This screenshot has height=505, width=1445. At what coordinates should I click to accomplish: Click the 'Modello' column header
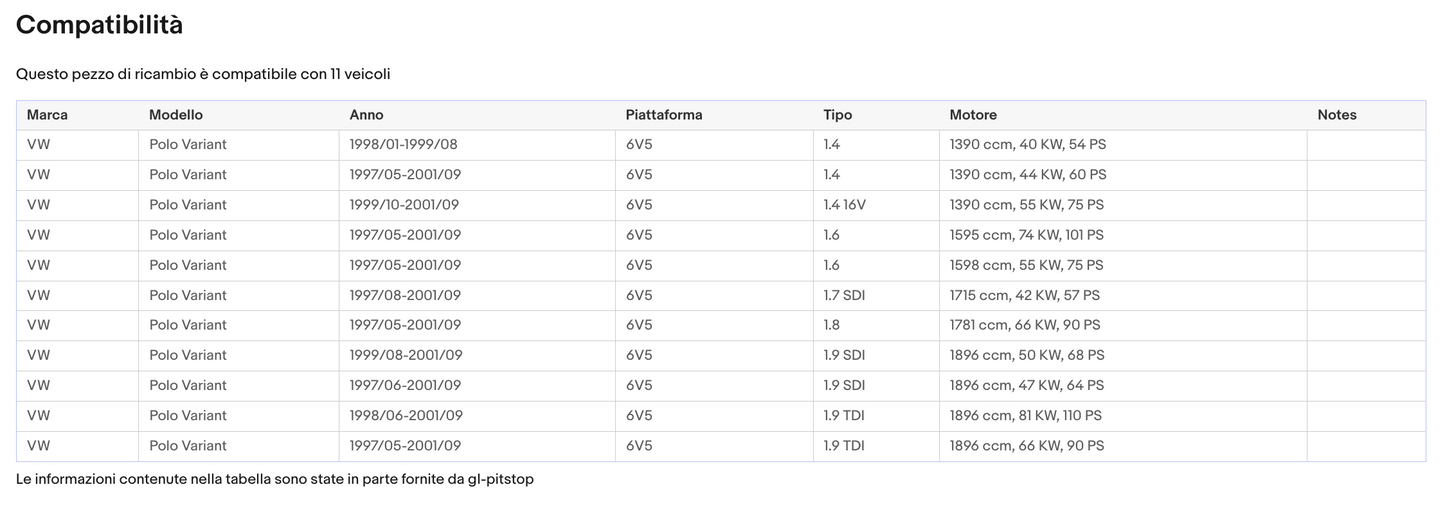click(x=176, y=115)
